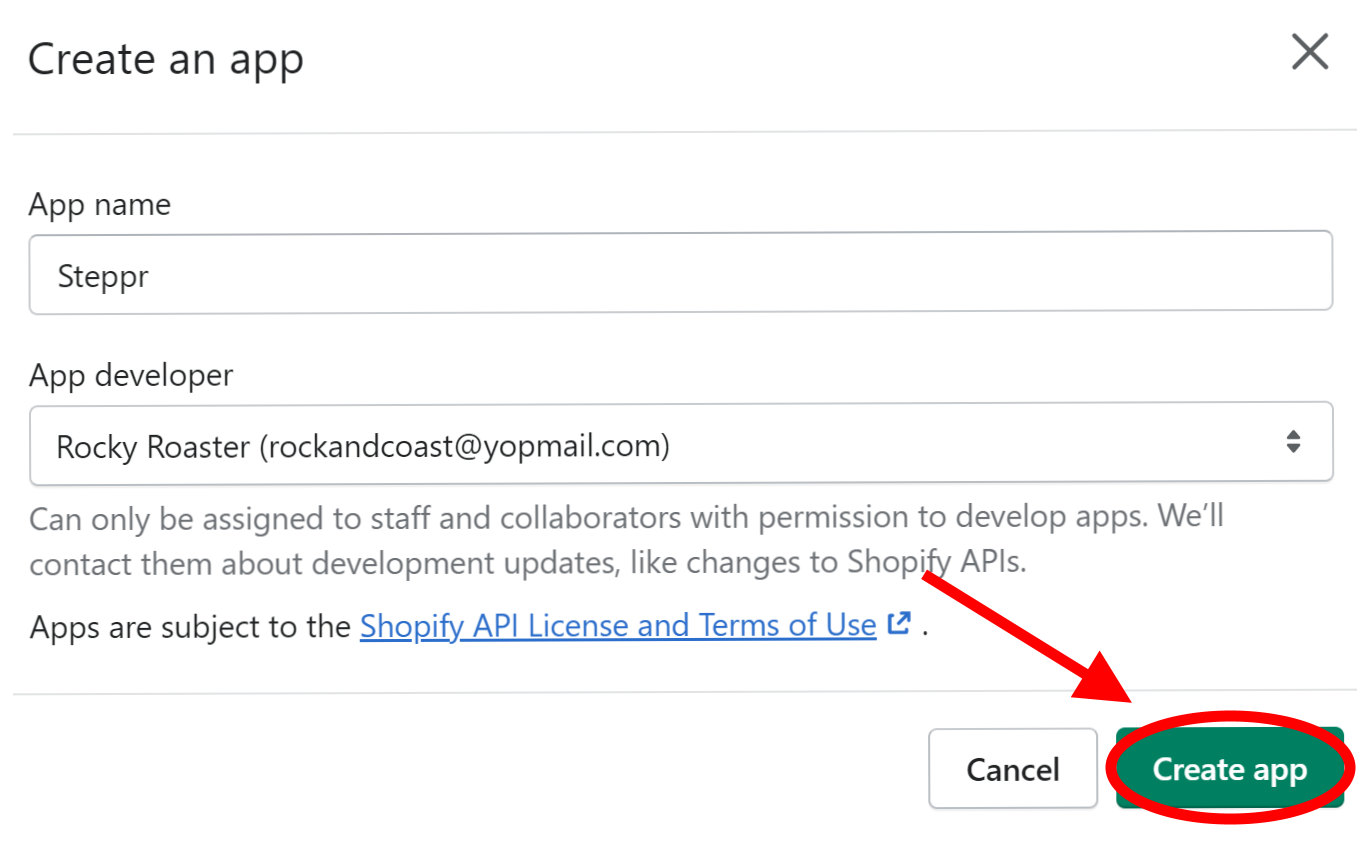Close the Create an app dialog
Screen dimensions: 1363x854
[1309, 51]
